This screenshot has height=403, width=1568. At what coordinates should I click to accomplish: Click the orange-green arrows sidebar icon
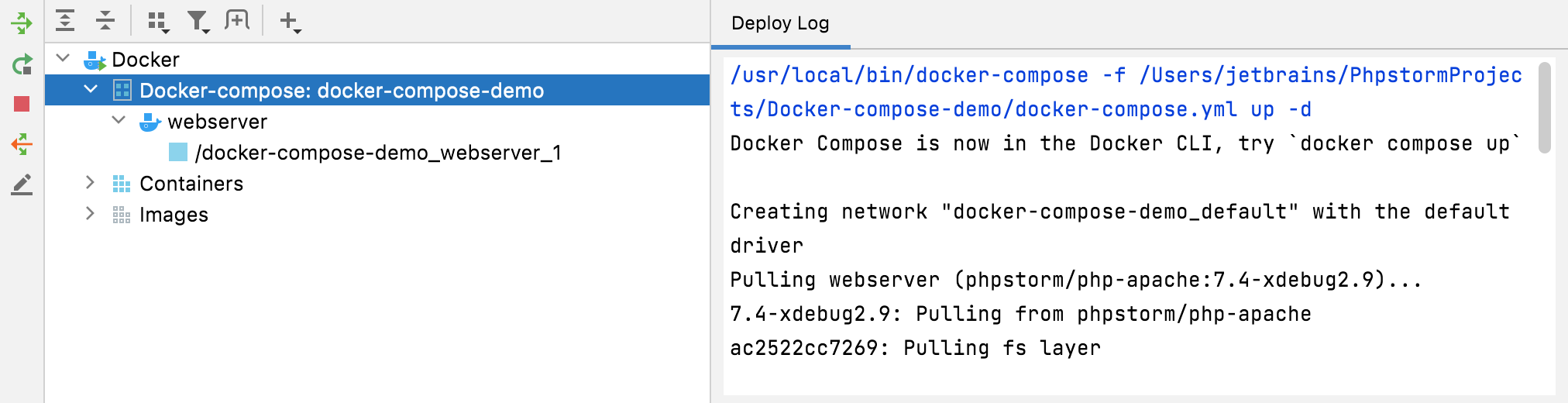[22, 144]
